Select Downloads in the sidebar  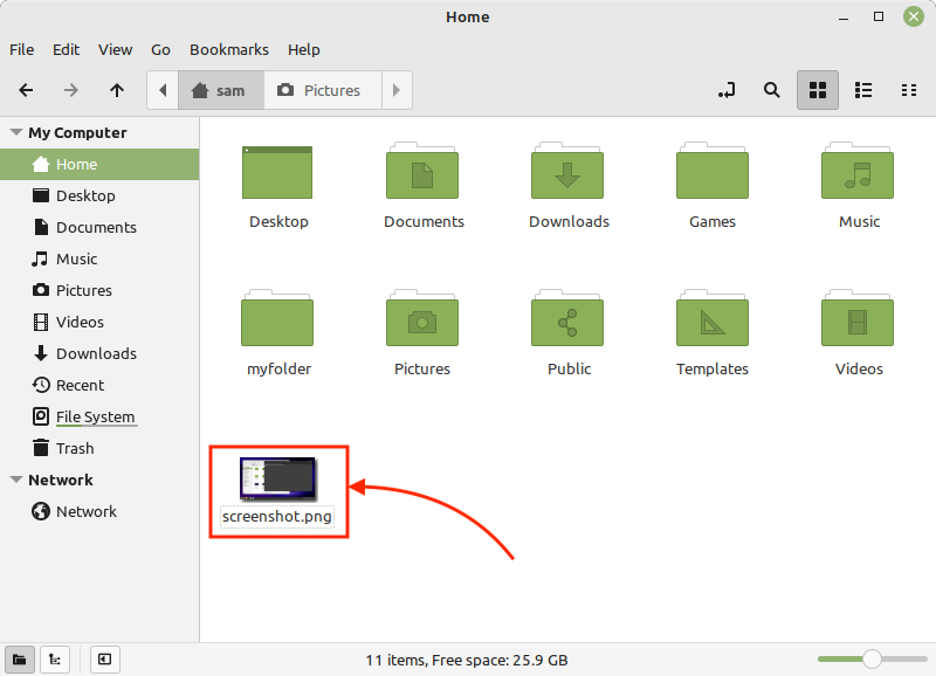coord(100,354)
